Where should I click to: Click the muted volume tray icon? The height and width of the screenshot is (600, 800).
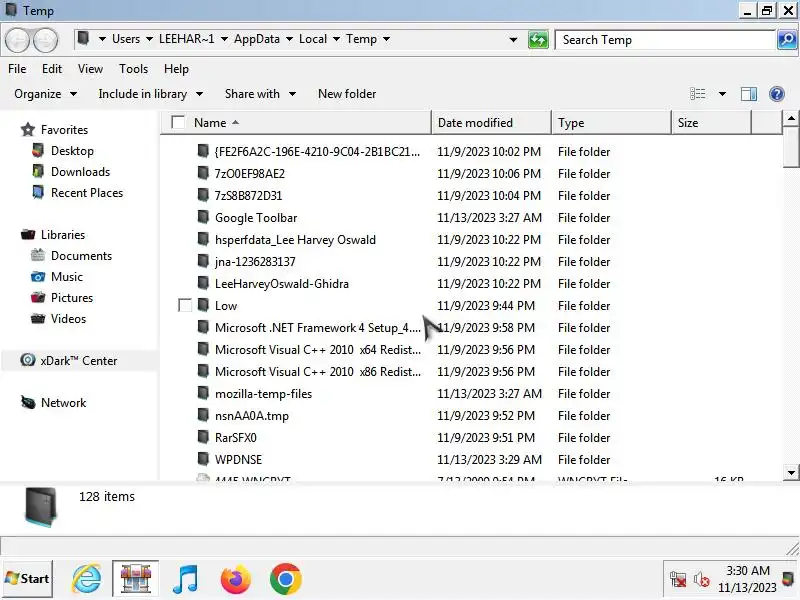702,579
